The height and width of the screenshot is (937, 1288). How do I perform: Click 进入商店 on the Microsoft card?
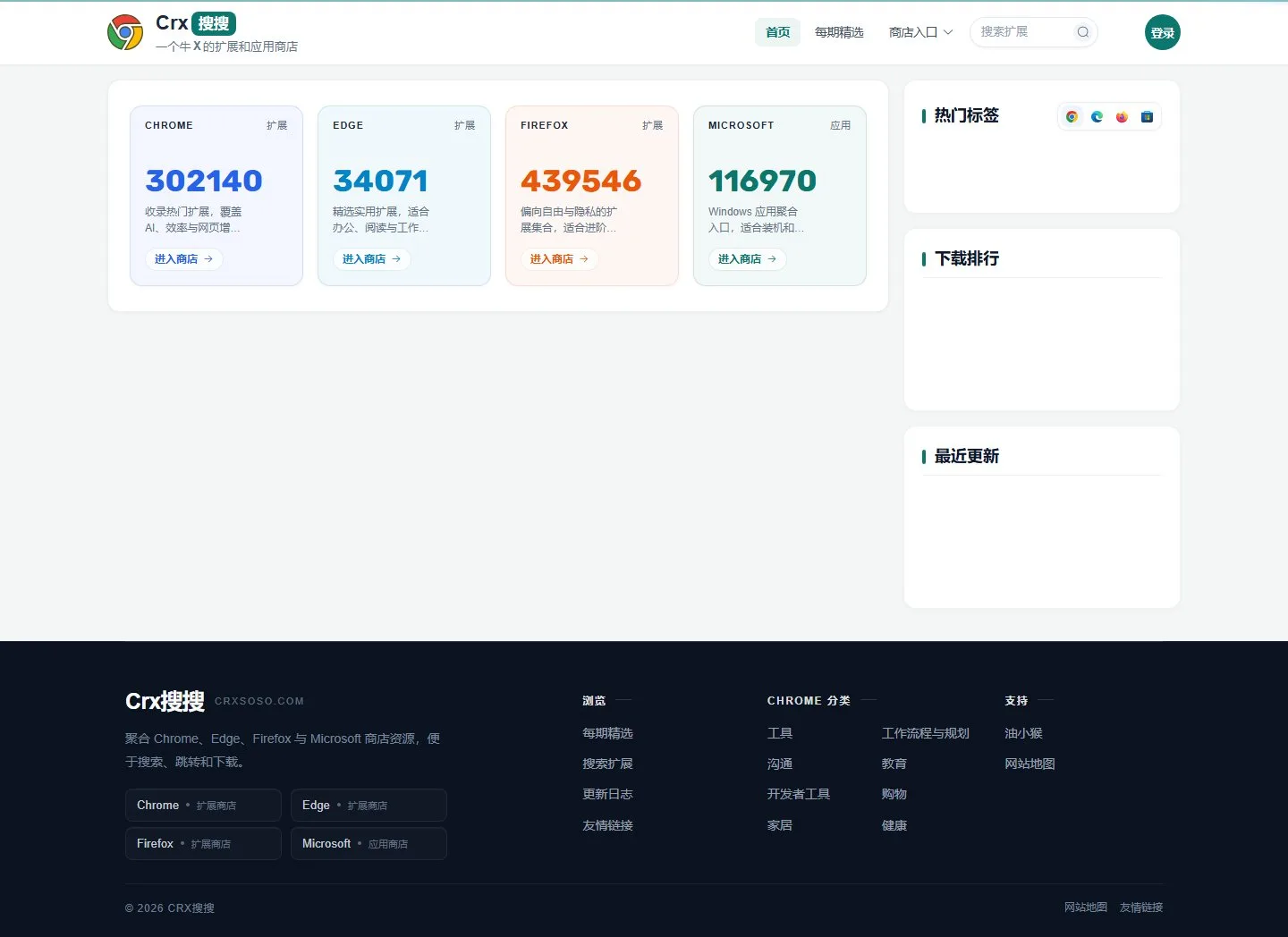pyautogui.click(x=747, y=259)
